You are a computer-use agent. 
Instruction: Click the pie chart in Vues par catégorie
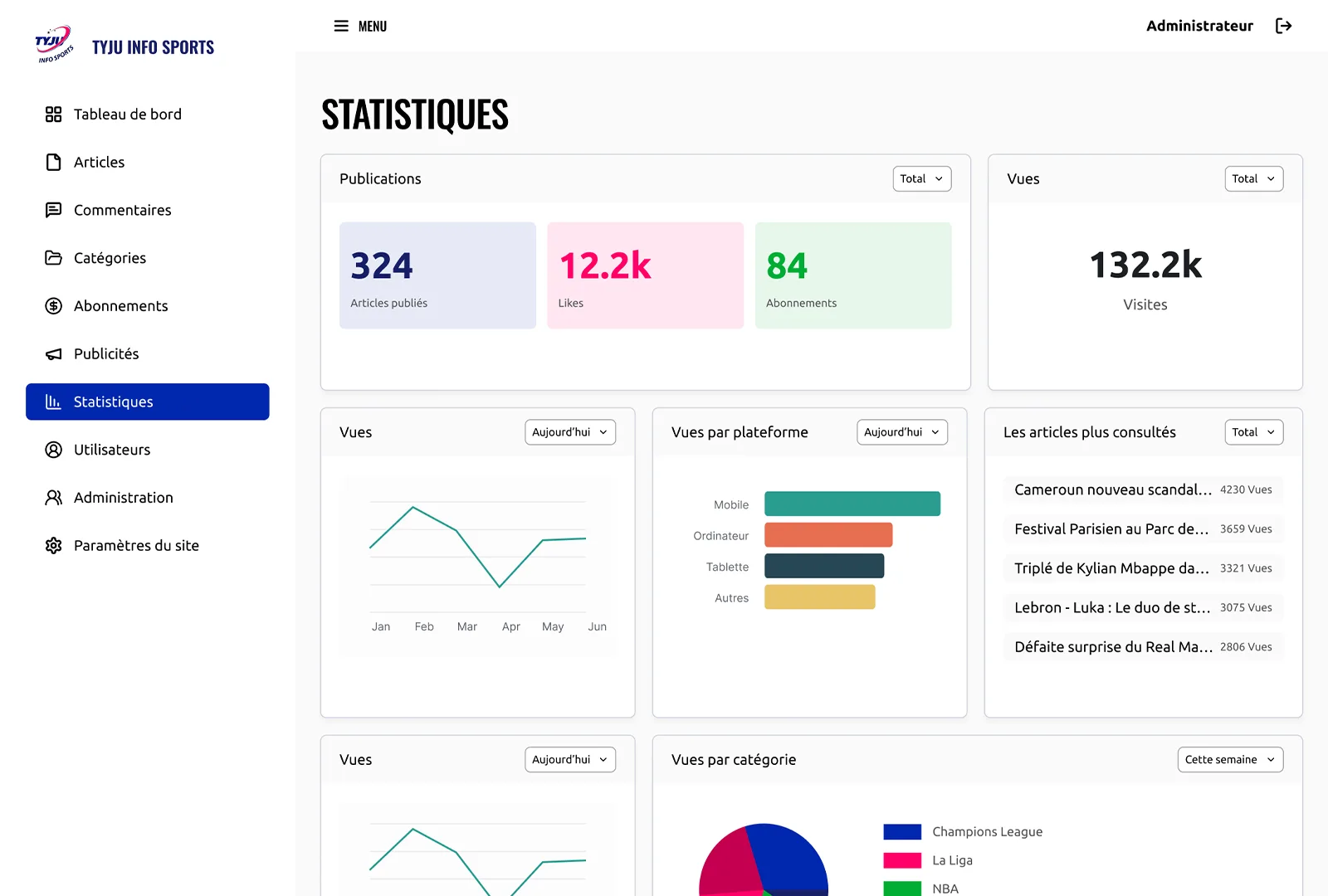(x=764, y=859)
